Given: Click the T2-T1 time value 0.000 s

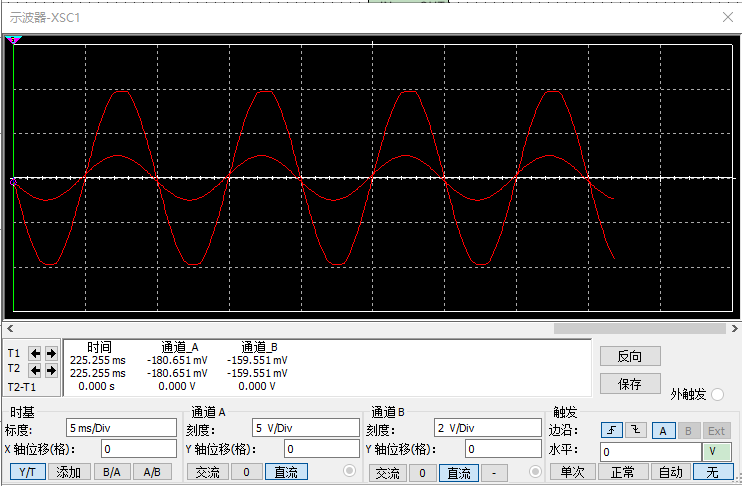Looking at the screenshot, I should click(97, 387).
